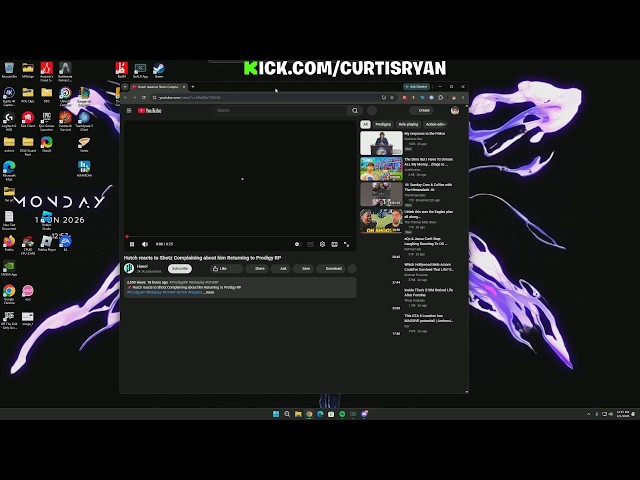Mute the video with the speaker icon
Image resolution: width=640 pixels, height=480 pixels.
(145, 244)
